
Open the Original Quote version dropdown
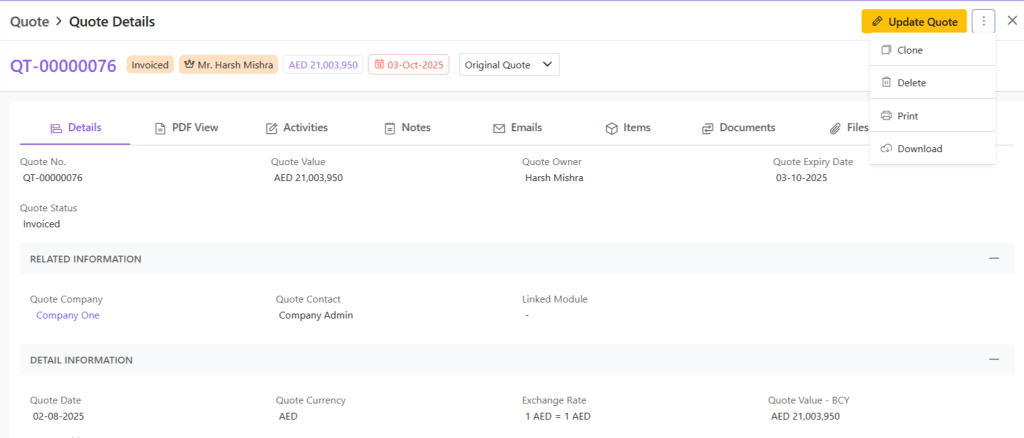click(508, 65)
